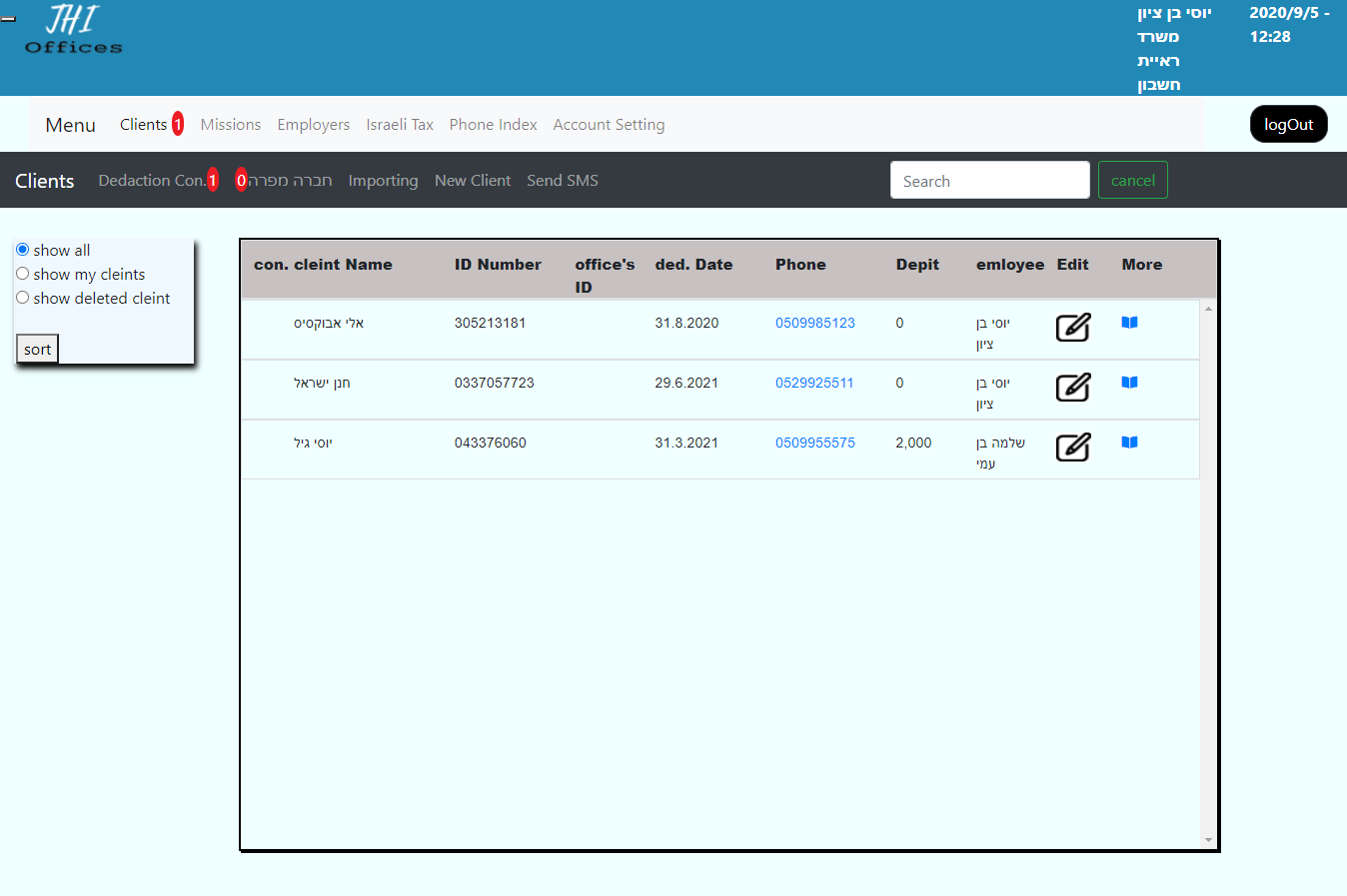Click the red badge beside Dedaction Con.
Viewport: 1347px width, 896px height.
[213, 180]
